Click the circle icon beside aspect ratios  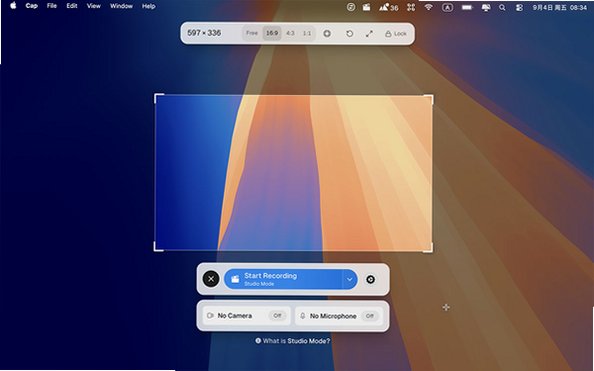327,33
